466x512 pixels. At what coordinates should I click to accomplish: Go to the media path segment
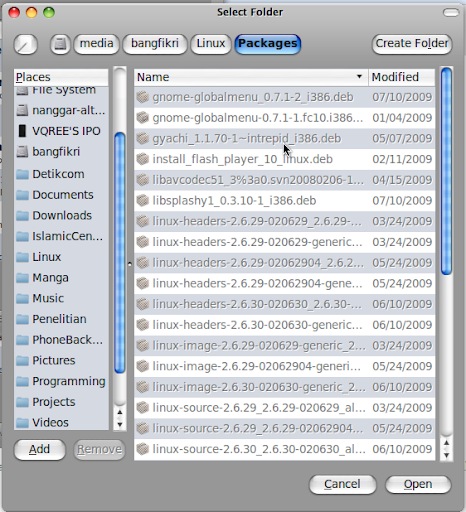coord(96,44)
